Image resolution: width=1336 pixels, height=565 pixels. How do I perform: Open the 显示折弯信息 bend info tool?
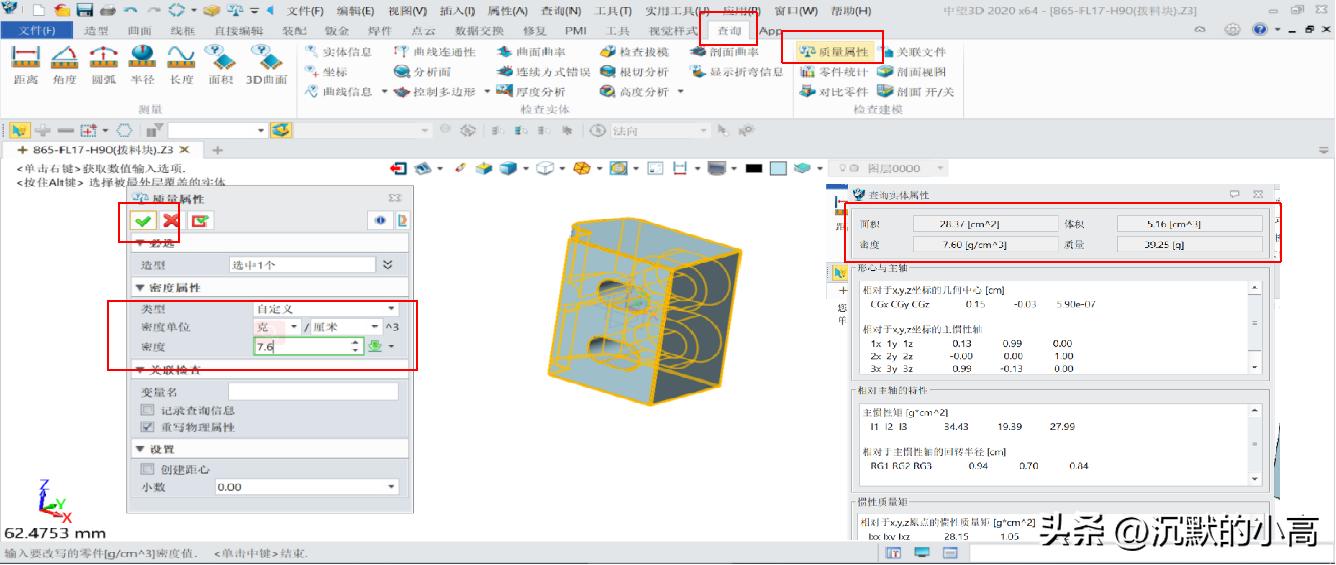pyautogui.click(x=737, y=72)
